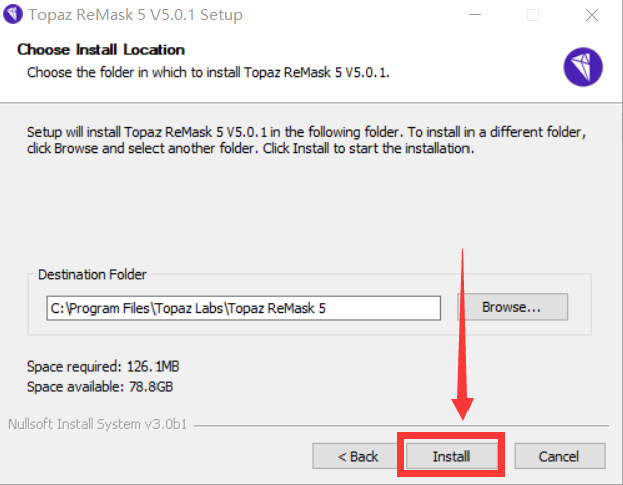Click inside the destination folder path field
Screen dimensions: 623x485
pos(244,308)
